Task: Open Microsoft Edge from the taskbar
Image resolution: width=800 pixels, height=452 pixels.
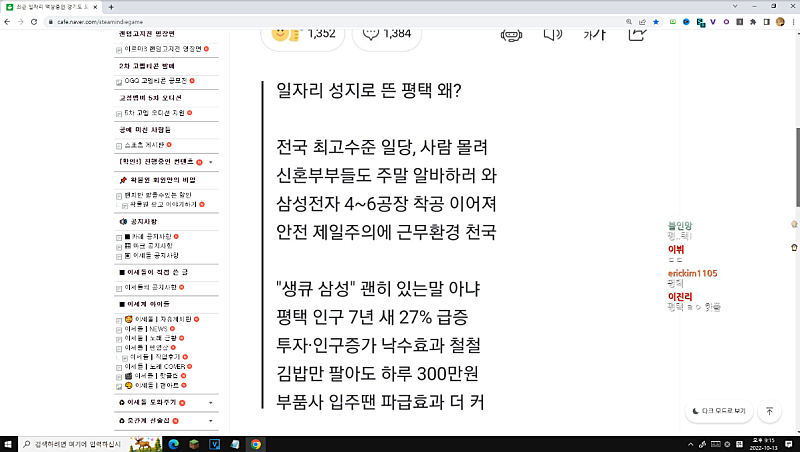Action: pos(173,444)
